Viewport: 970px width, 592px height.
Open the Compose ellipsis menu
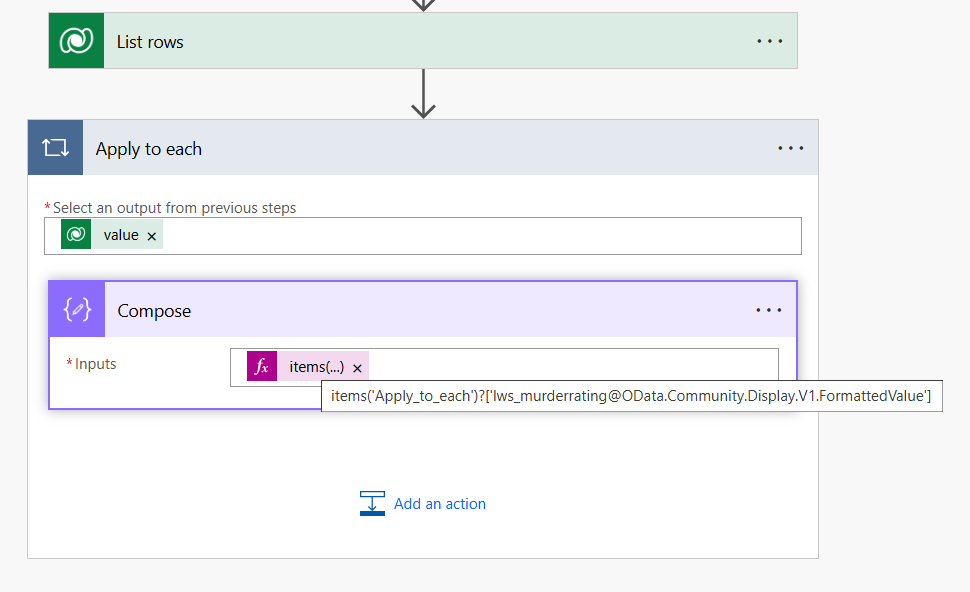pyautogui.click(x=768, y=310)
